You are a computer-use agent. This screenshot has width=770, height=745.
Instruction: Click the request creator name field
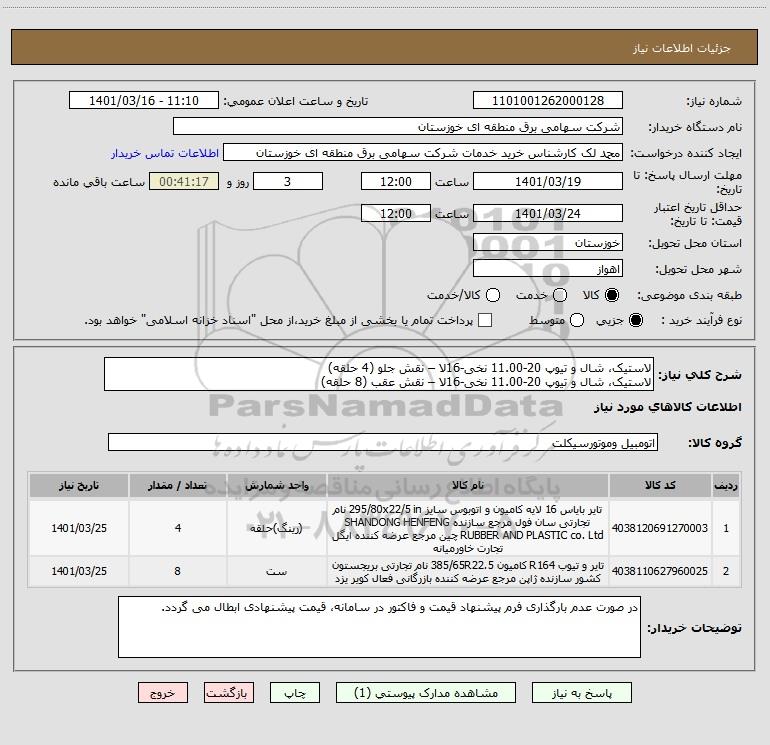coord(423,153)
